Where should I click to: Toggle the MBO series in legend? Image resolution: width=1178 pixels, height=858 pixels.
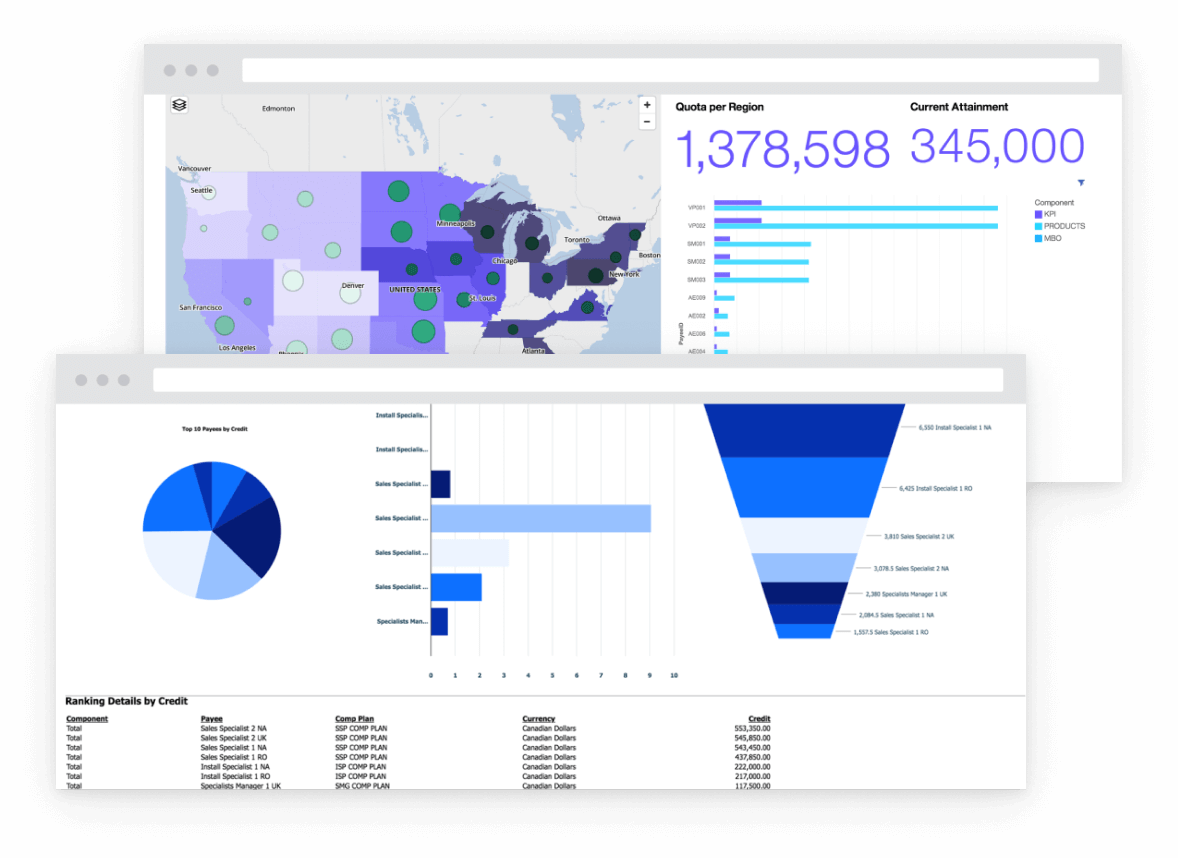click(1039, 238)
